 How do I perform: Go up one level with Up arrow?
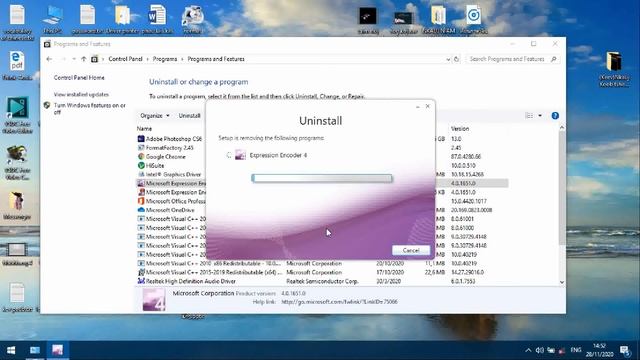(x=84, y=59)
